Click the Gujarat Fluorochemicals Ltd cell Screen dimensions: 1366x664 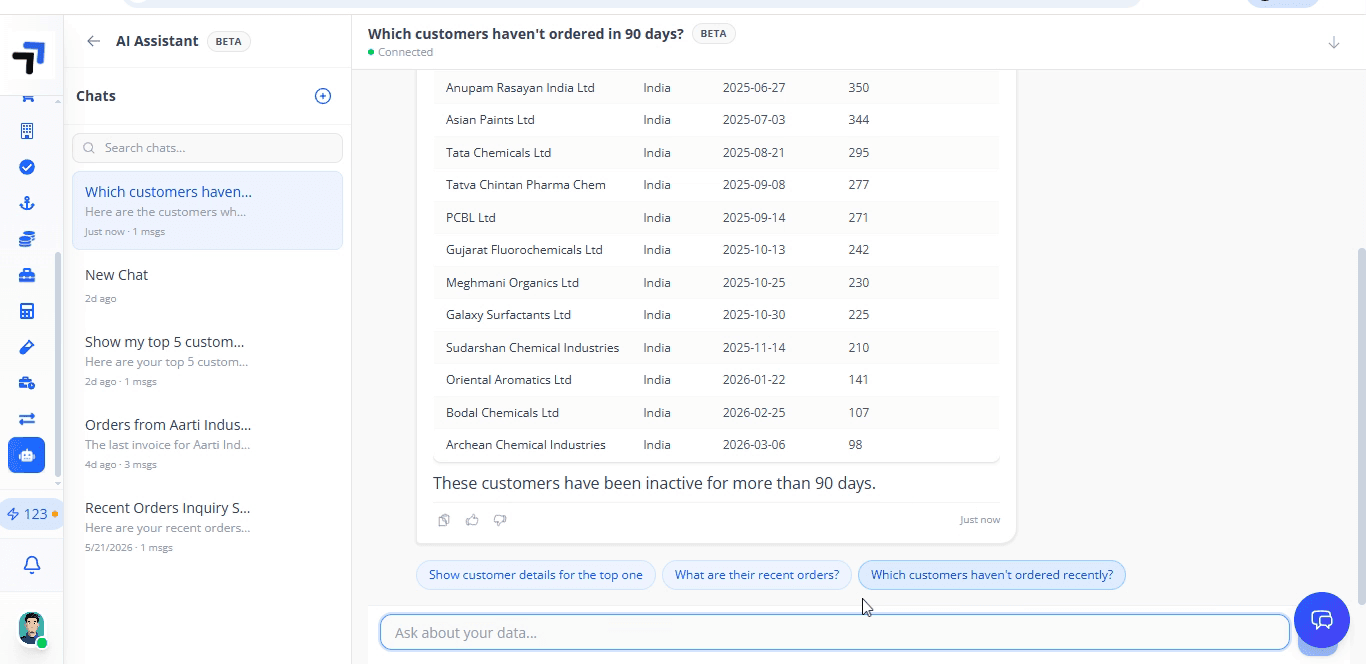524,250
